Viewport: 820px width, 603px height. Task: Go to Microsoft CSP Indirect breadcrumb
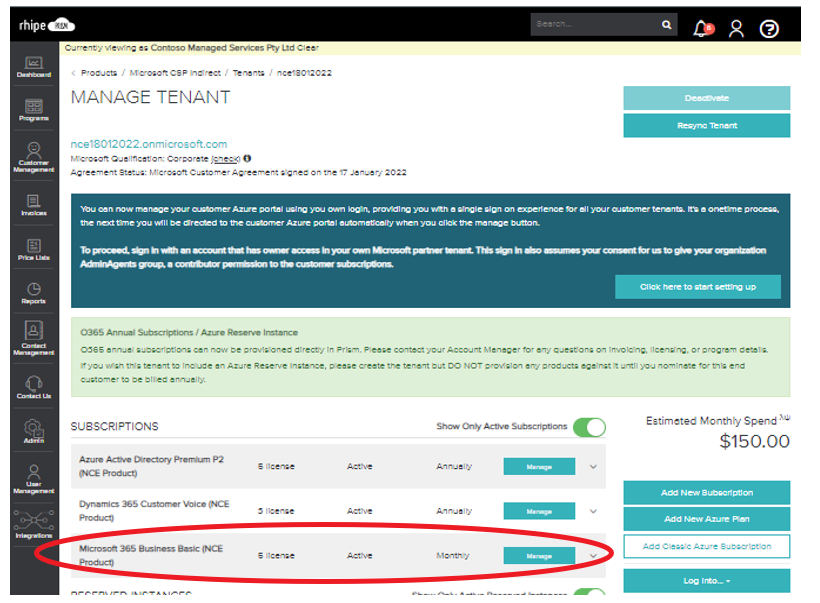pos(175,73)
